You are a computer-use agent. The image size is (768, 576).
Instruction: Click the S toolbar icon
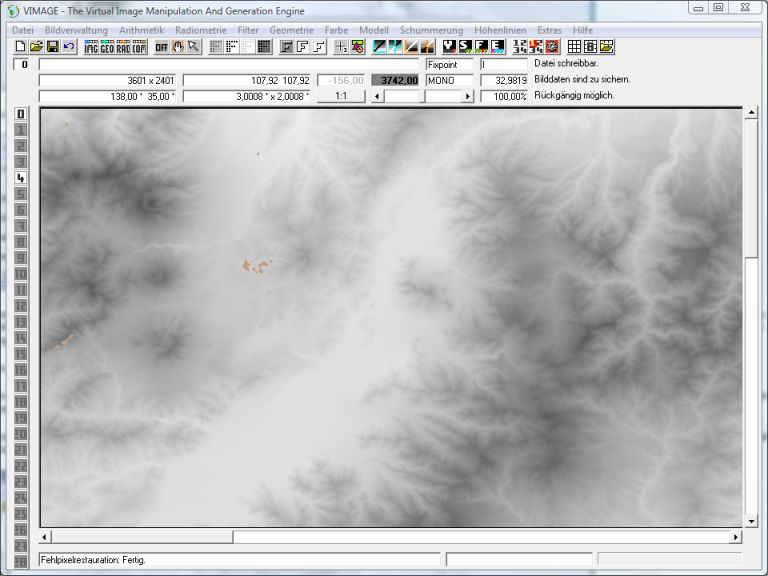click(465, 47)
